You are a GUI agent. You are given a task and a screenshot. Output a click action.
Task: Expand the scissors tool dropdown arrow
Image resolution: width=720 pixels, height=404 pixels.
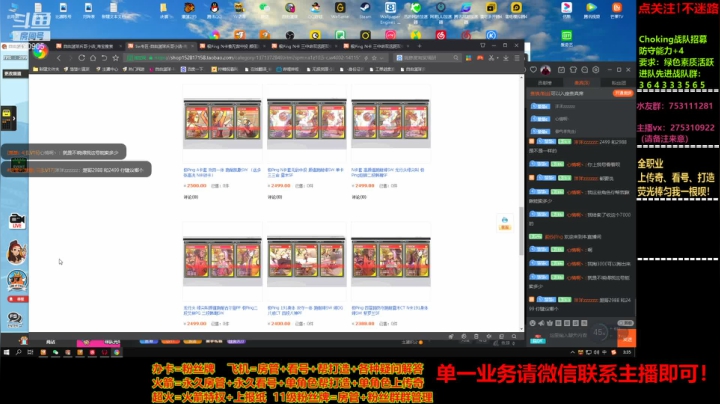pos(497,58)
